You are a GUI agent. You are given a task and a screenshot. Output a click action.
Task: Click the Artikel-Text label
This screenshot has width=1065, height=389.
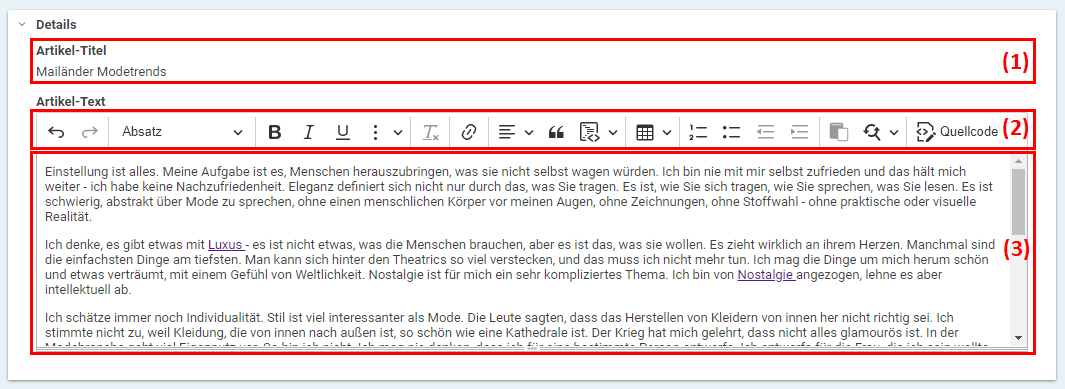[71, 102]
